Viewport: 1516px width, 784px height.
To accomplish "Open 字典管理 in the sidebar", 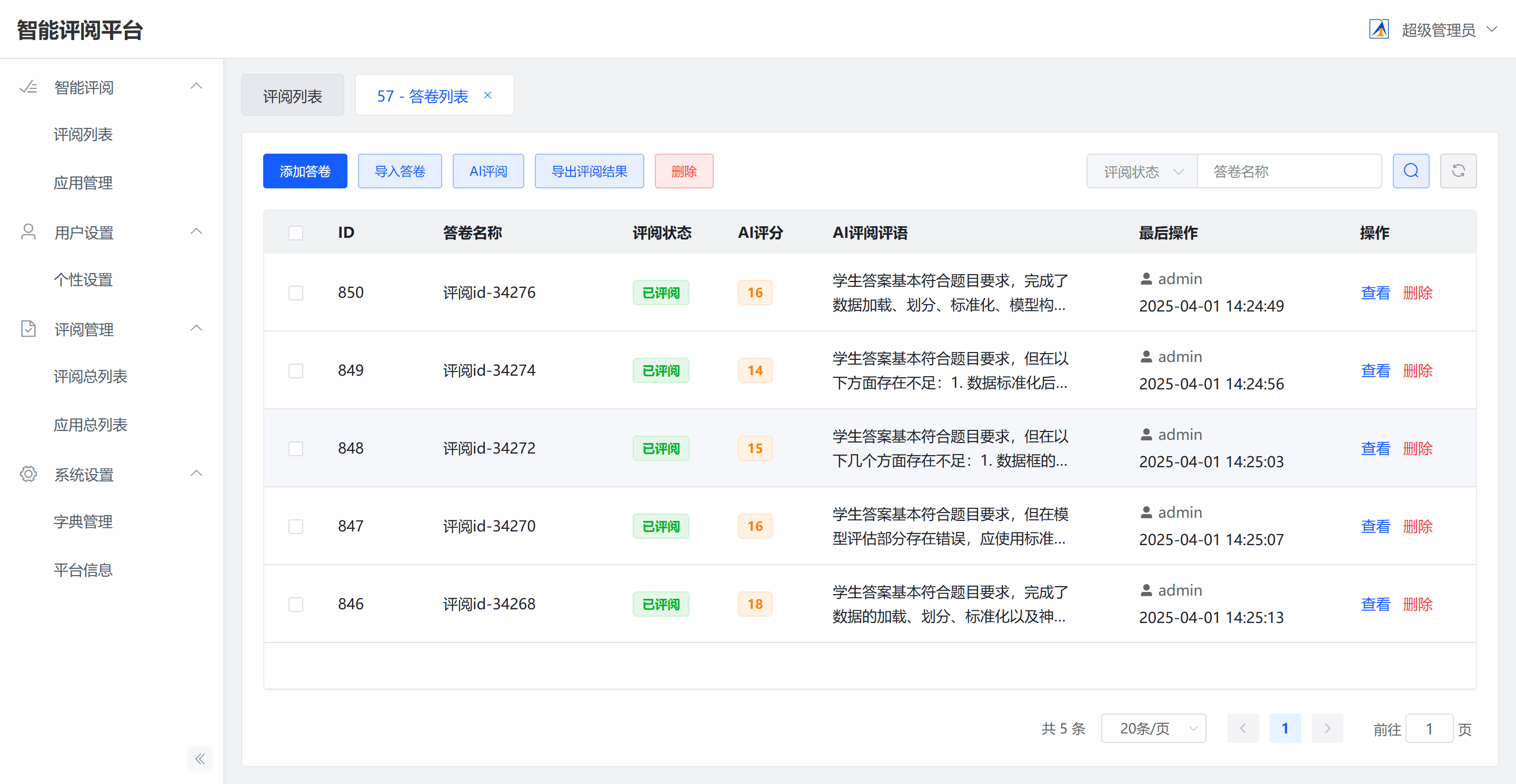I will tap(83, 521).
